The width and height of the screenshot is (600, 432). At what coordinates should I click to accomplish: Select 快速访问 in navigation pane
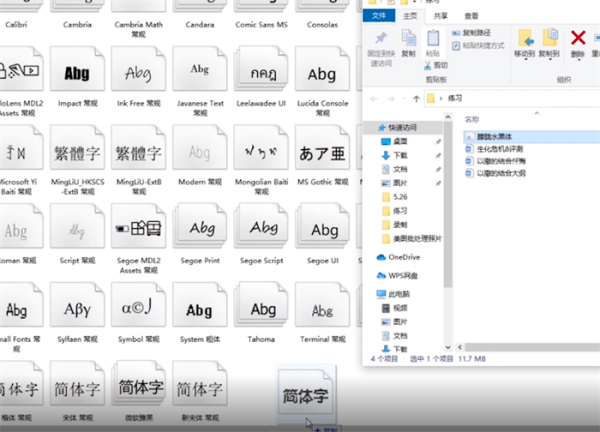403,127
